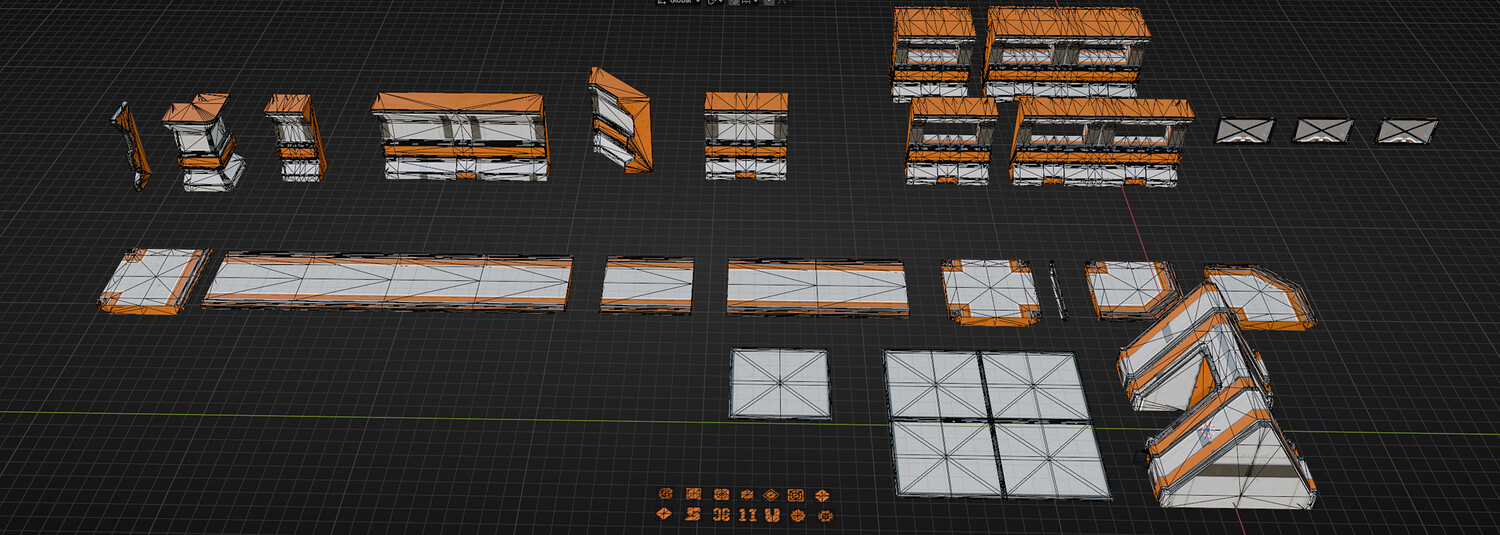This screenshot has height=535, width=1500.
Task: Select the thin wall edge sliver module
Action: 131,146
